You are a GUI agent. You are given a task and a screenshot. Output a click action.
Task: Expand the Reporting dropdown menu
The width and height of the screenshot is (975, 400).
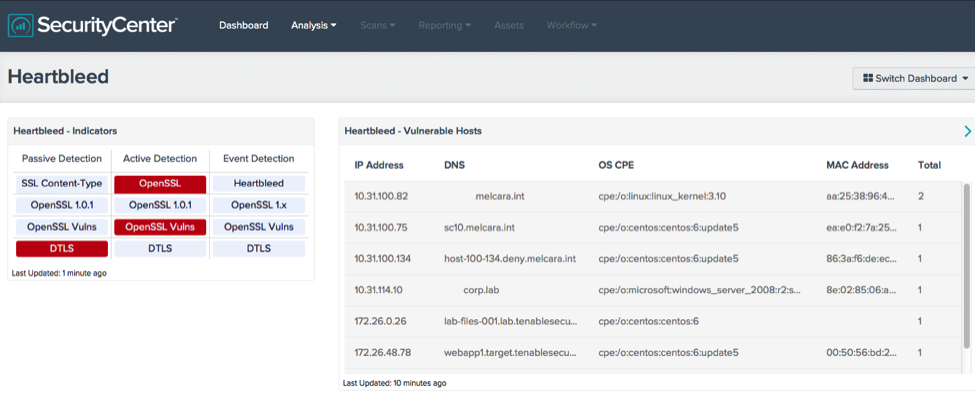pos(445,26)
